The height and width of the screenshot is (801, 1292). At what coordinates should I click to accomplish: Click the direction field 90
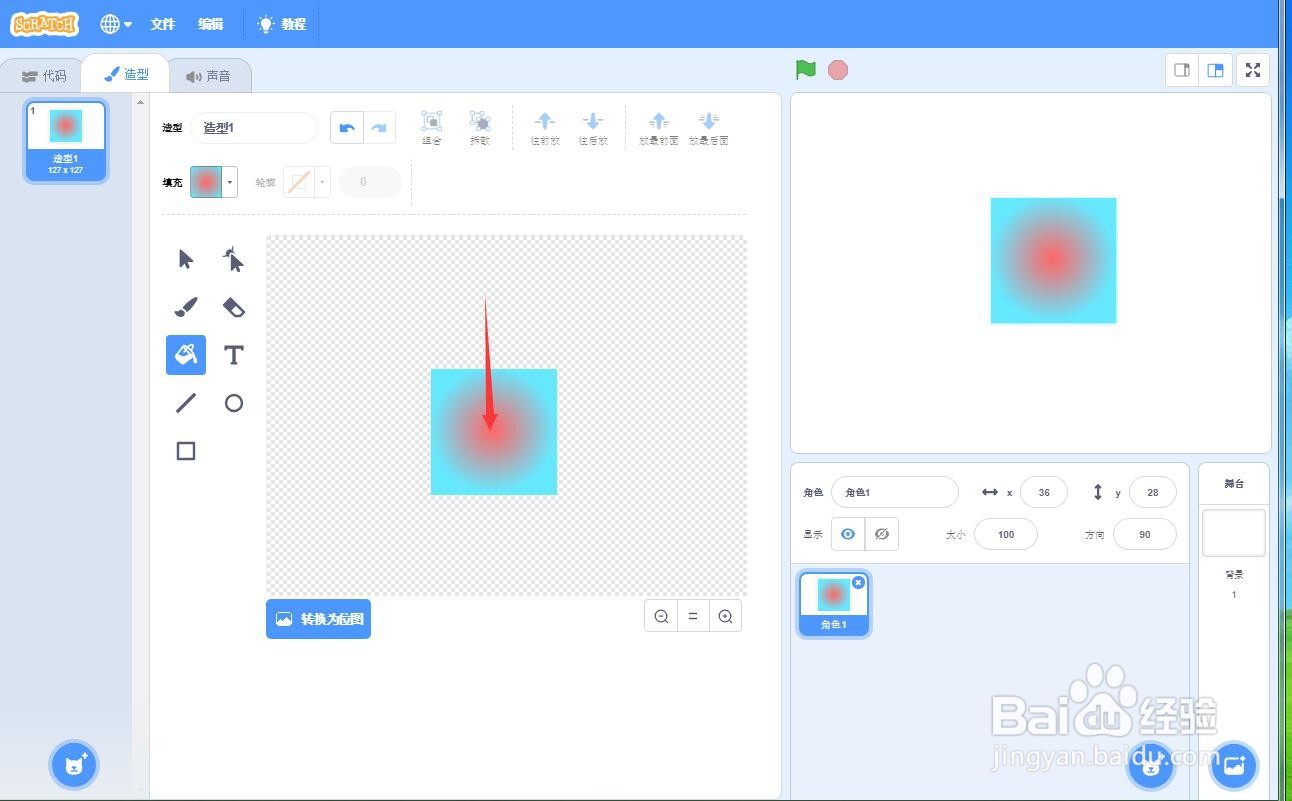tap(1145, 534)
